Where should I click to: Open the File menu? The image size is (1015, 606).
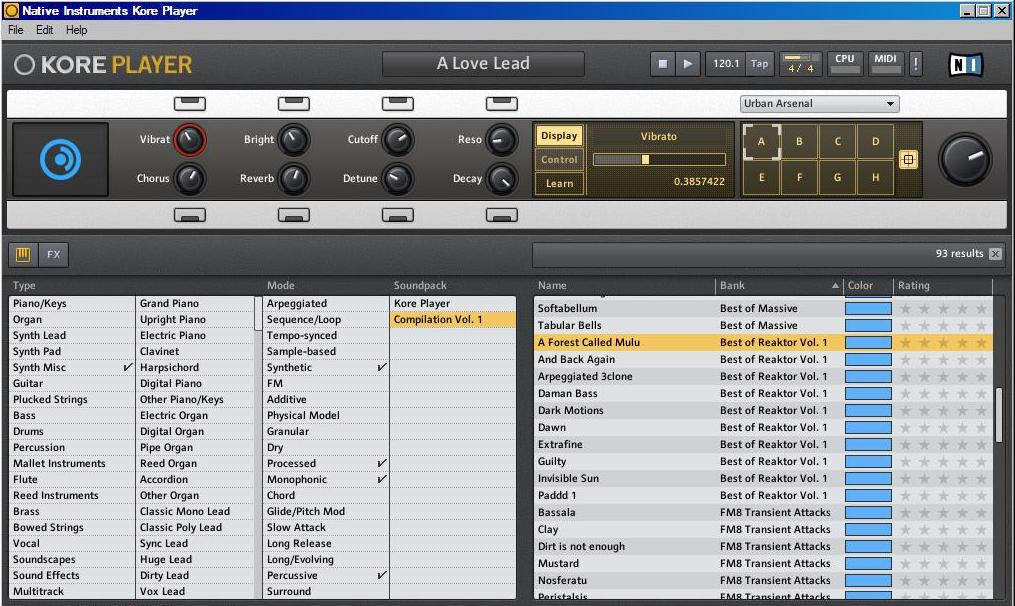click(16, 30)
